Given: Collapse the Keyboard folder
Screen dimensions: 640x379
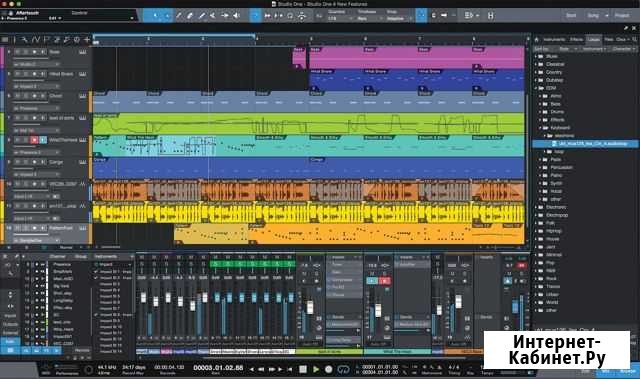Looking at the screenshot, I should pyautogui.click(x=540, y=128).
